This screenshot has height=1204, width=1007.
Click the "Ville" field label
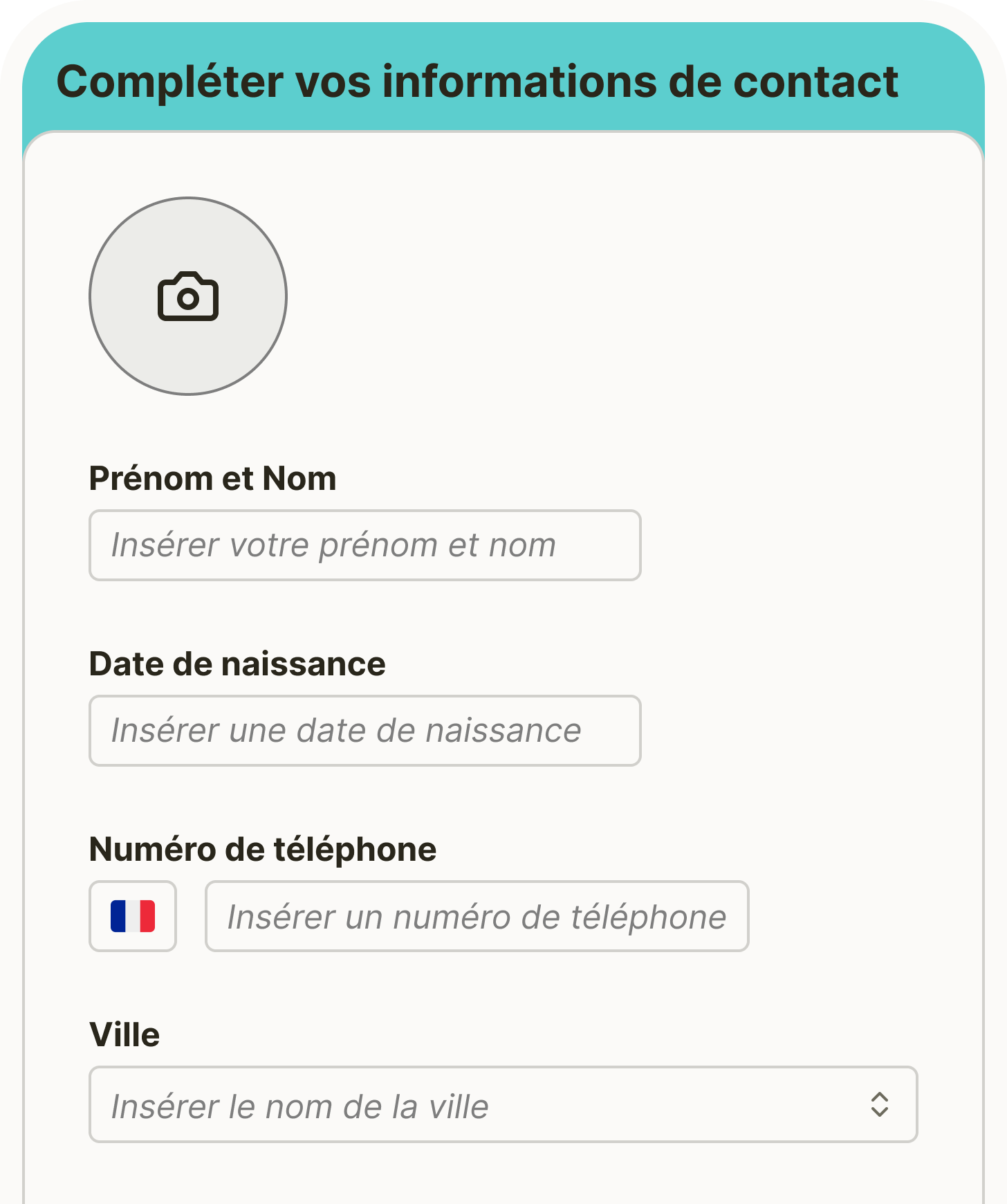coord(124,1035)
